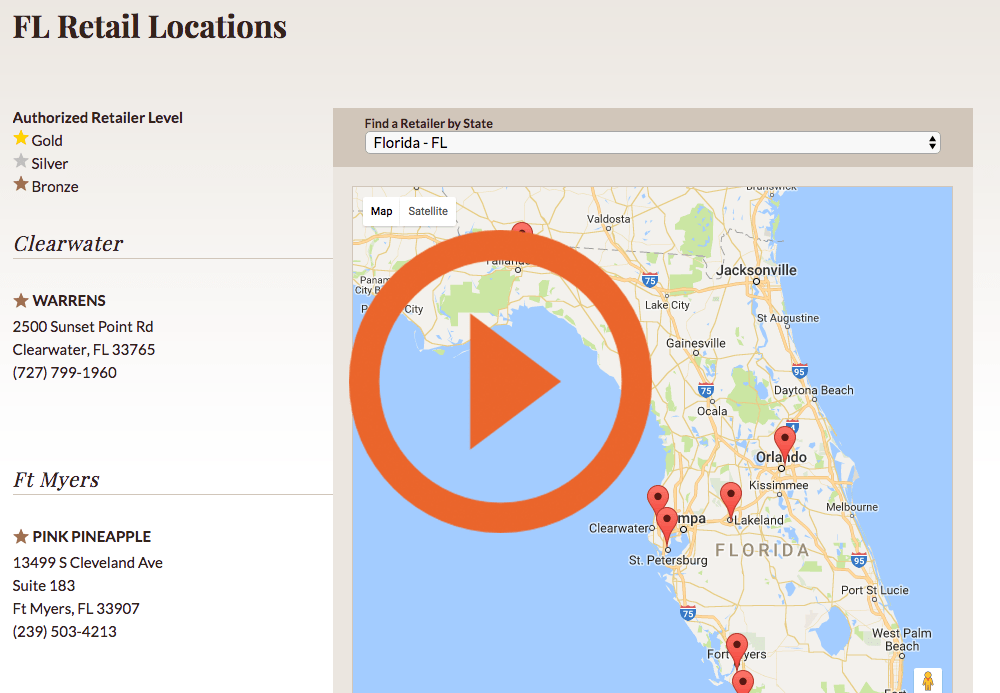Click the Suite 183 address line
The image size is (1000, 693).
pos(44,585)
